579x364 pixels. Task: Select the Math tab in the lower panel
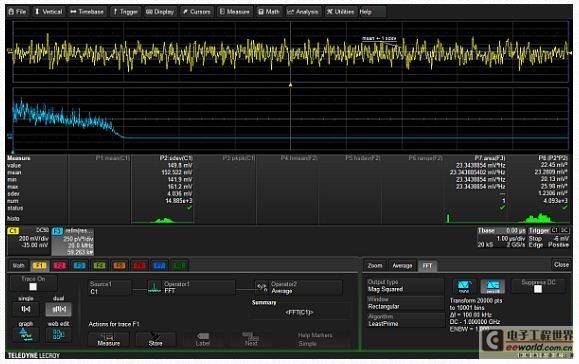18,265
